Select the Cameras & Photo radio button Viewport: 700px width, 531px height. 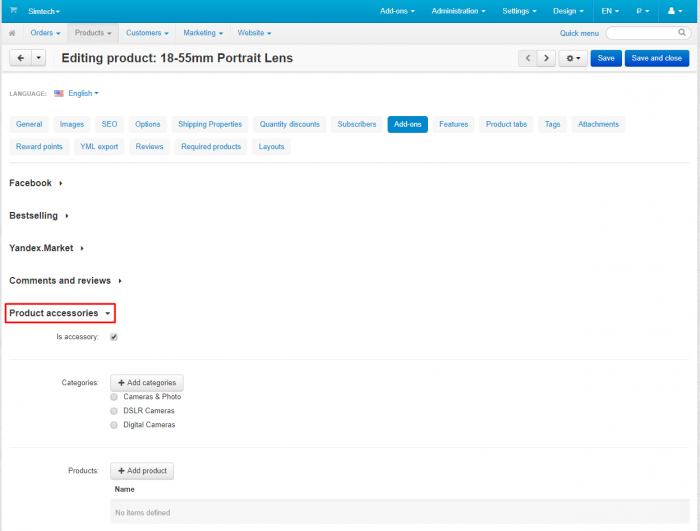click(114, 397)
